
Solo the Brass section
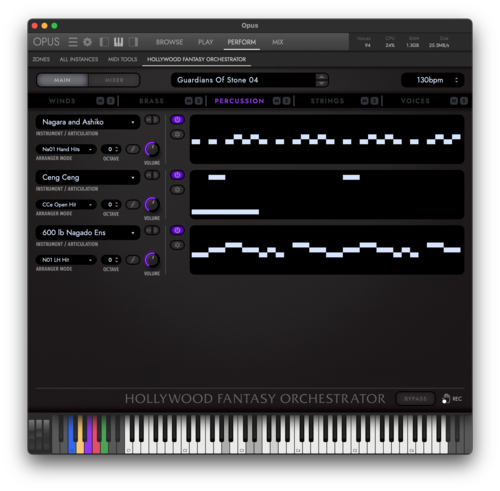tap(198, 101)
